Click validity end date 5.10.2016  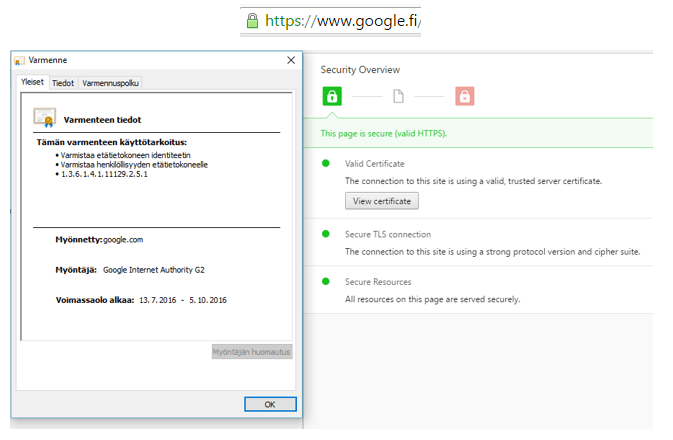click(208, 300)
